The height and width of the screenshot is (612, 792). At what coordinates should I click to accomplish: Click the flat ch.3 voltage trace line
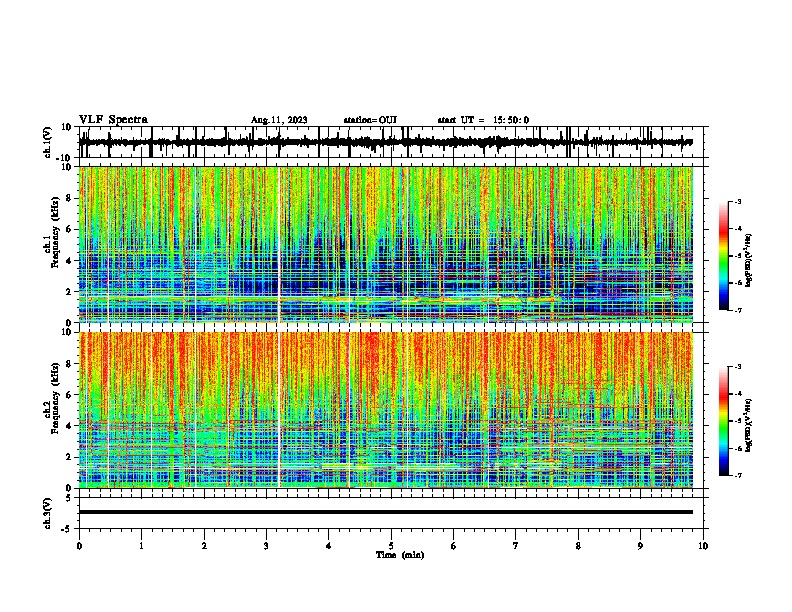pyautogui.click(x=386, y=512)
